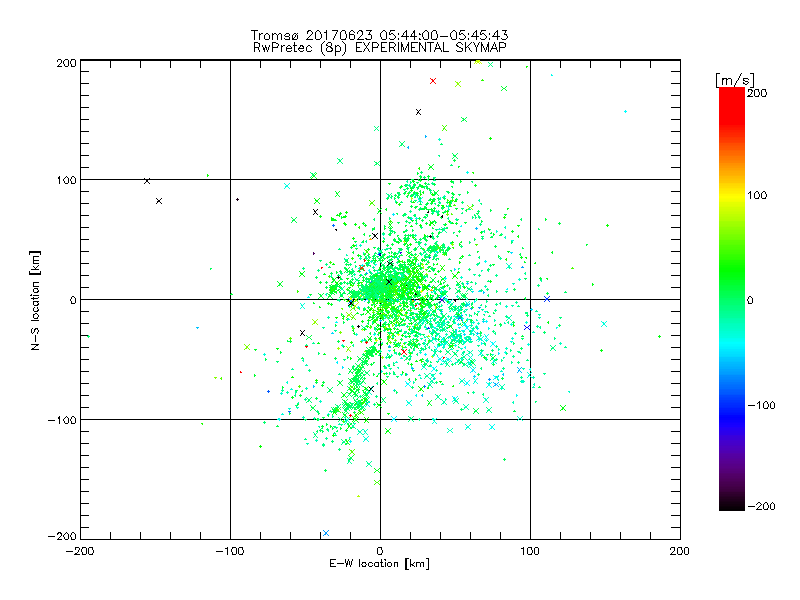Click the subtitle 'RwPretec (8p) EXPERIMENTAL SKYMAP'
The width and height of the screenshot is (800, 600).
[x=379, y=47]
